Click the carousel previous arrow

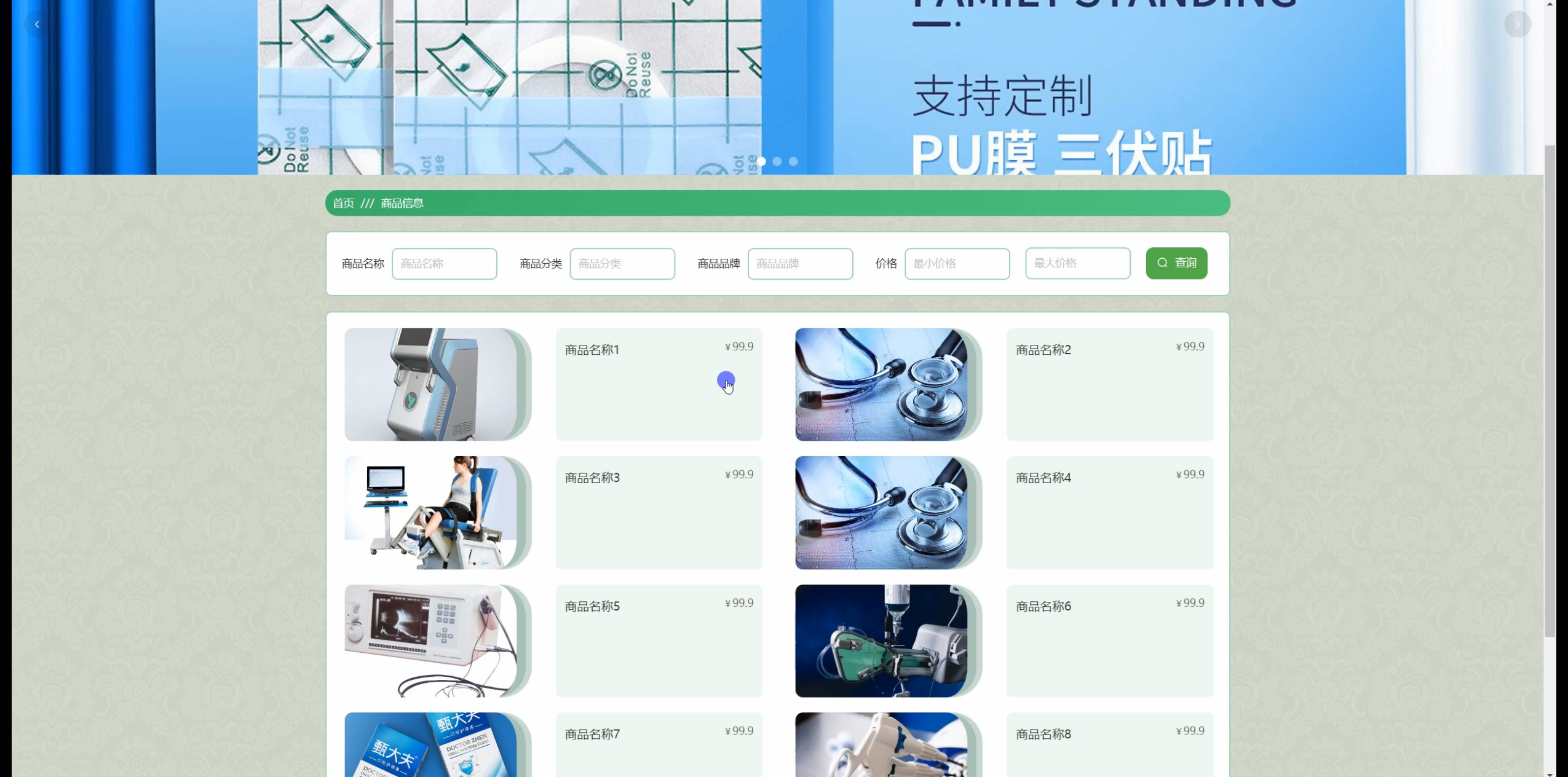point(37,25)
